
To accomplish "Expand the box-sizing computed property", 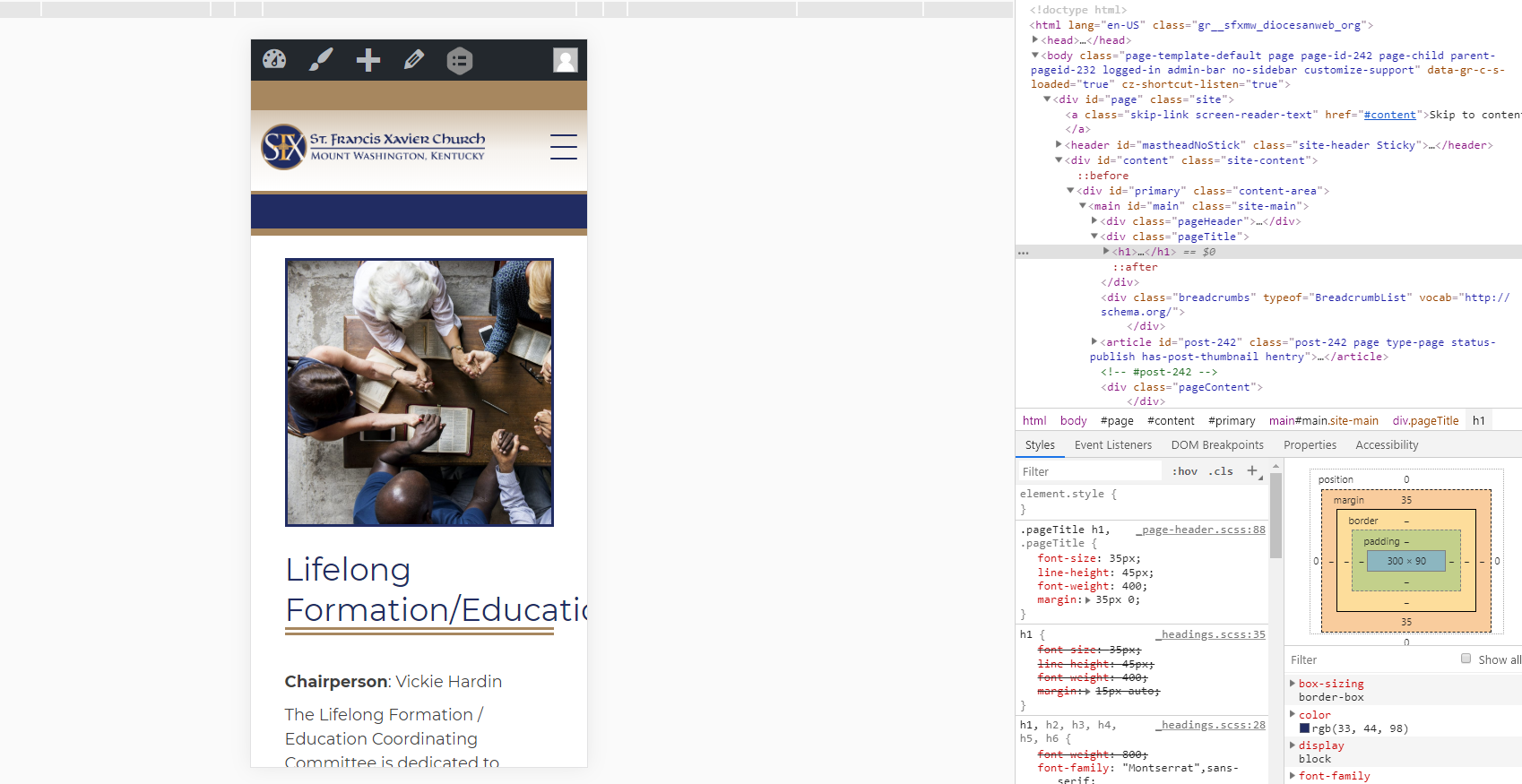I will coord(1293,684).
